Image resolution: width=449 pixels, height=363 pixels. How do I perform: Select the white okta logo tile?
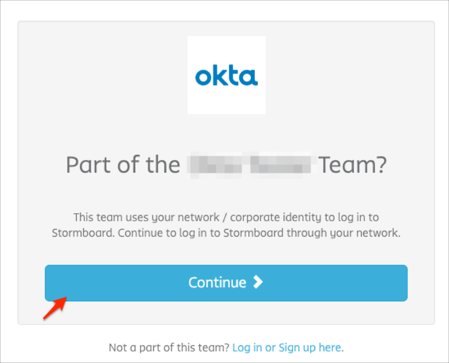(x=227, y=75)
